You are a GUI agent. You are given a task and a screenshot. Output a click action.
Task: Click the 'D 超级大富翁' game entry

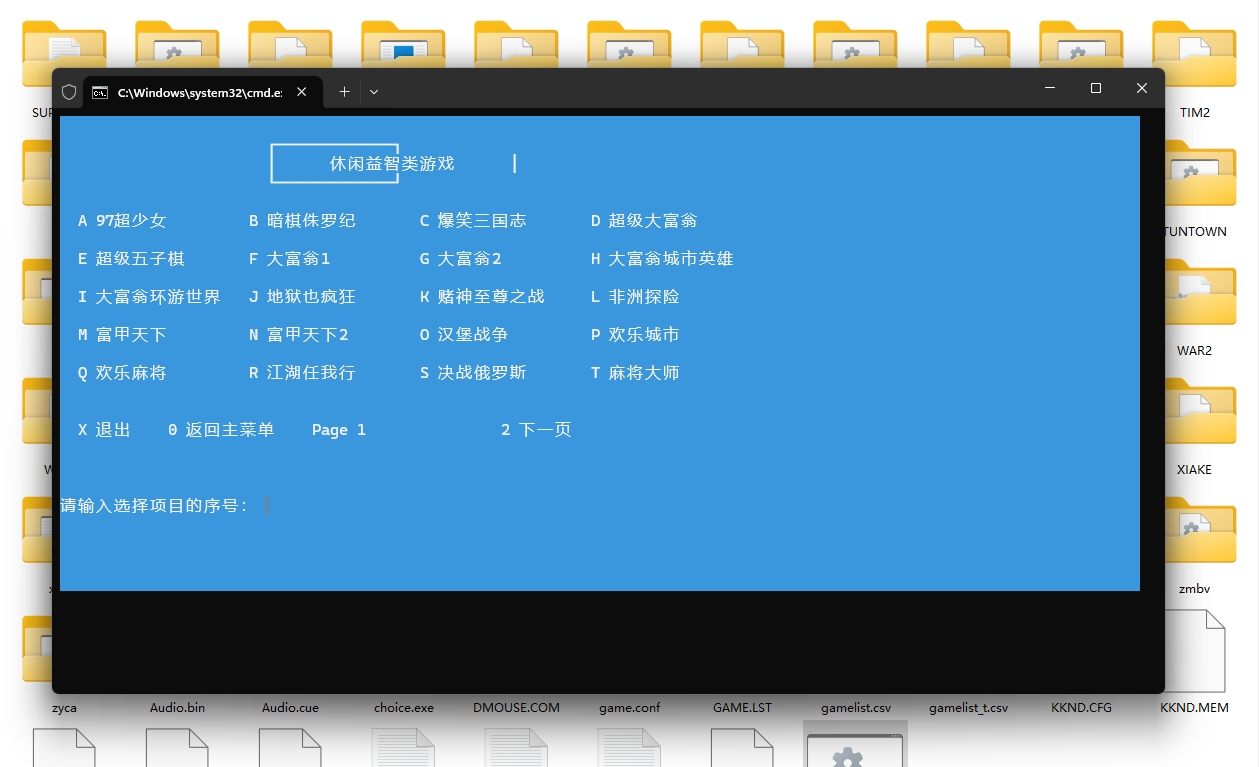click(x=644, y=221)
